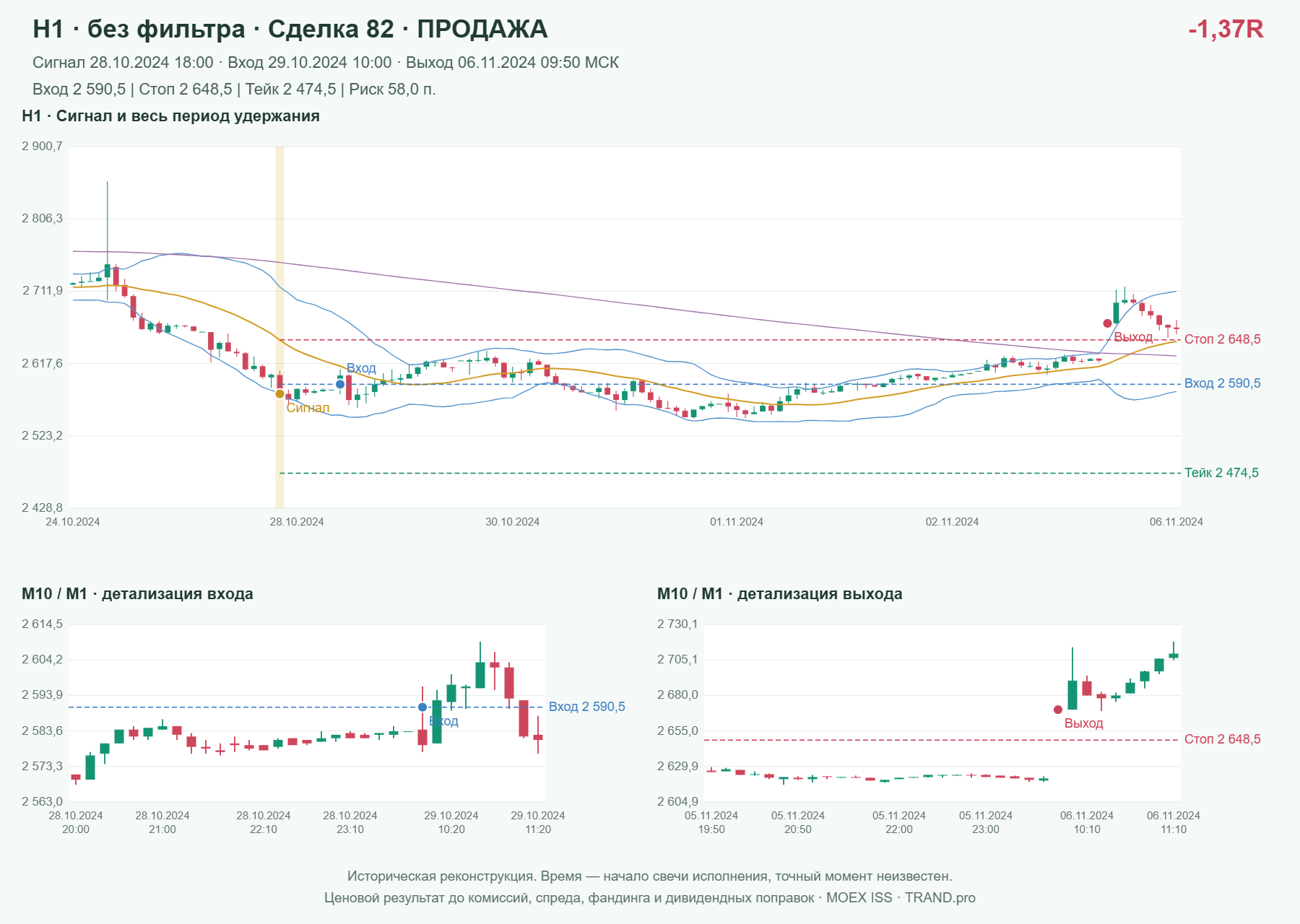
Task: Click the 2 614,5 axis label
Action: click(42, 624)
